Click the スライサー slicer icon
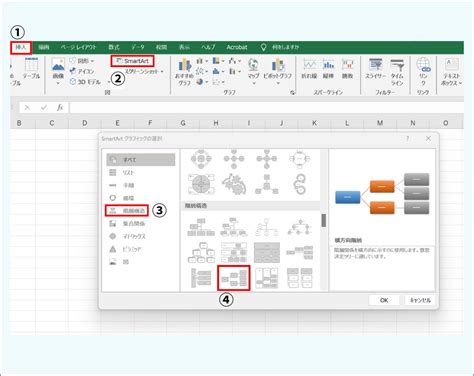Image resolution: width=474 pixels, height=376 pixels. 376,69
